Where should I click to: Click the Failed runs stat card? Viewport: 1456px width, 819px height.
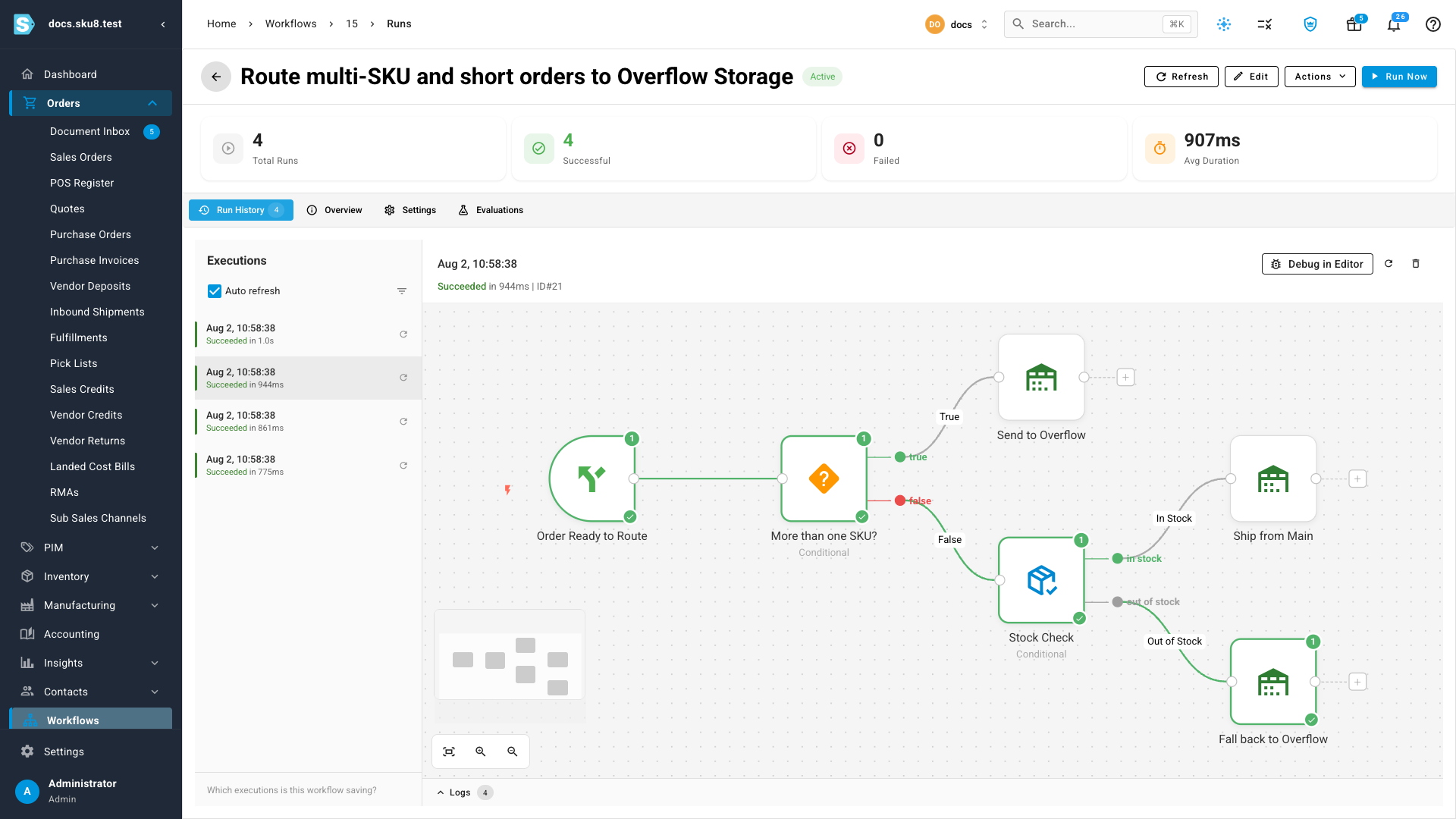click(974, 149)
